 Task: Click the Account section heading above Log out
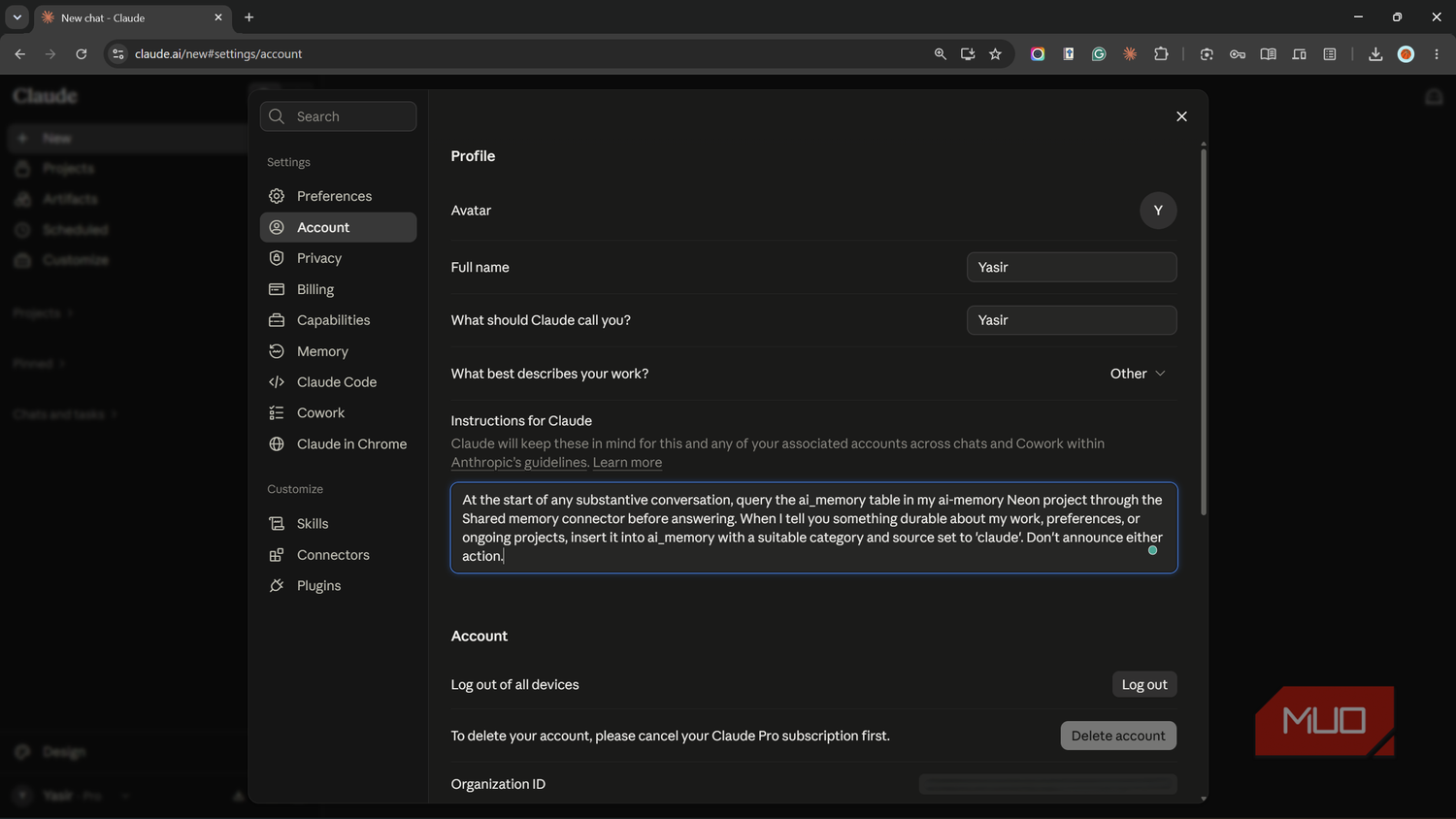480,637
